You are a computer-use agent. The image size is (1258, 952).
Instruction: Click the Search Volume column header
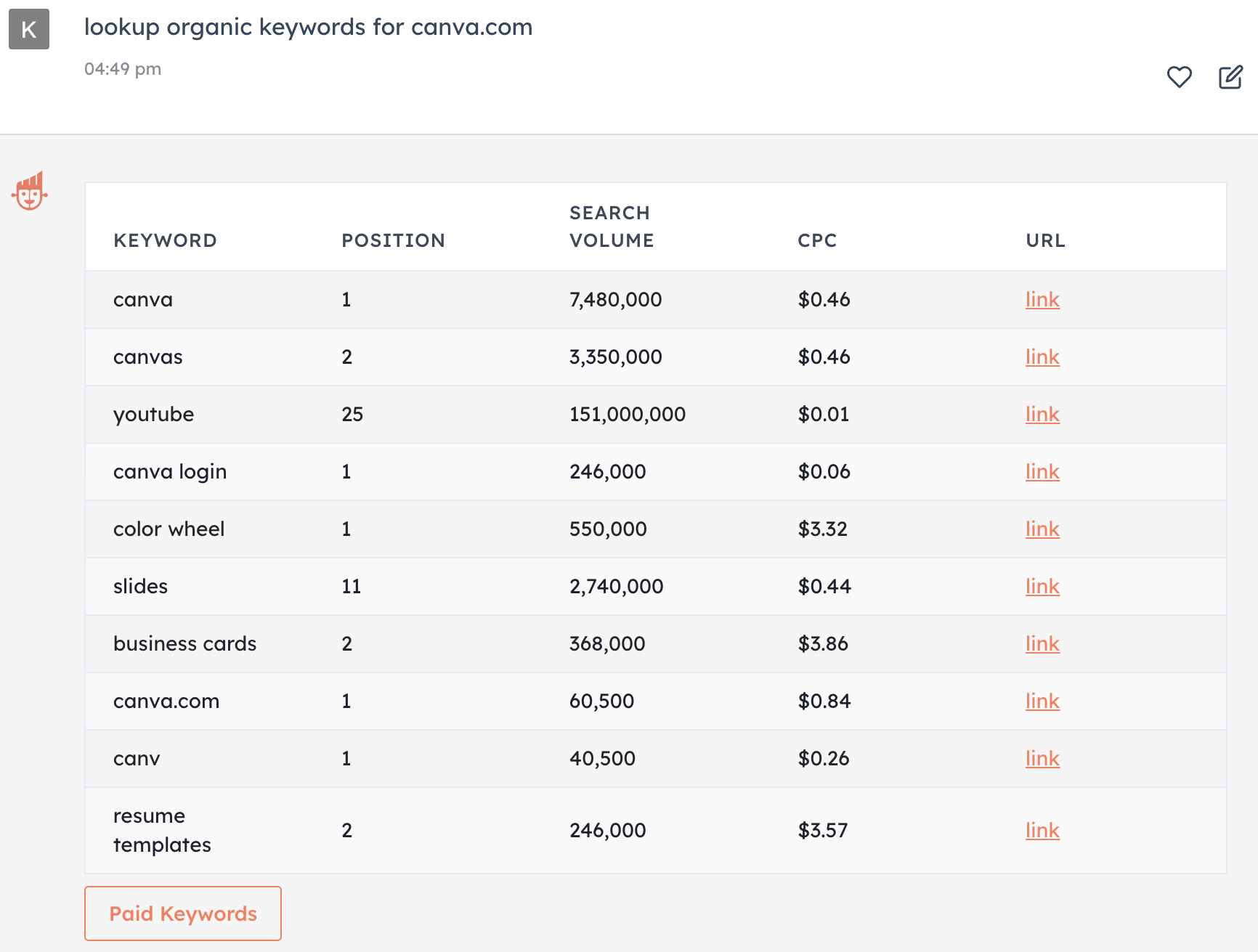tap(612, 227)
